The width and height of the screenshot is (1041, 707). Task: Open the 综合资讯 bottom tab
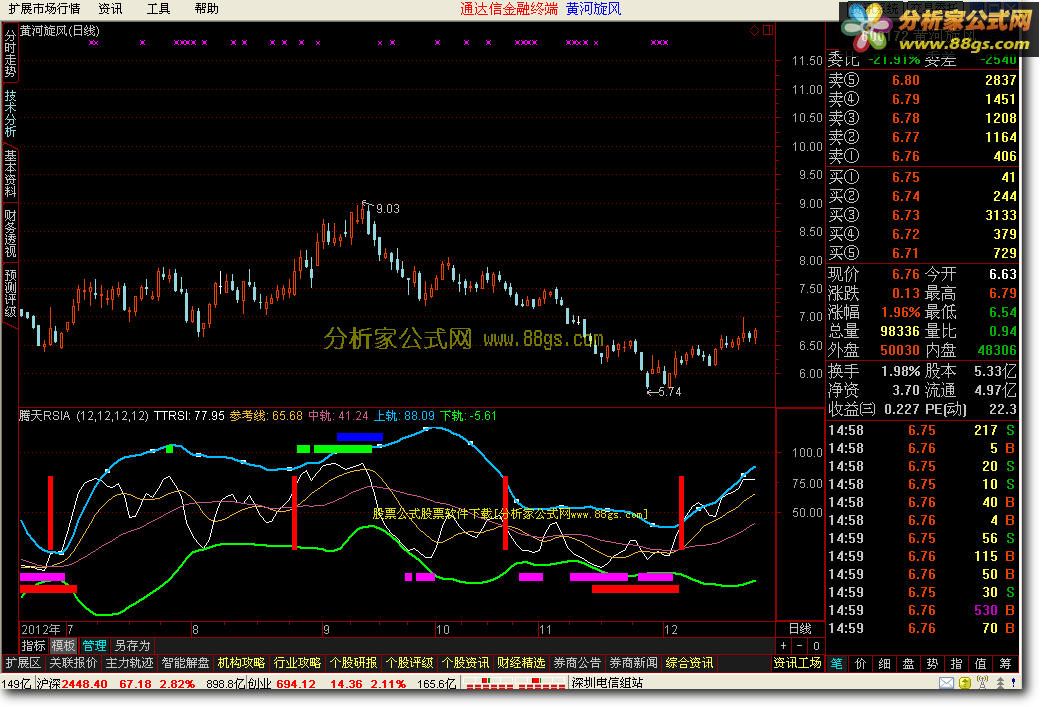click(x=689, y=663)
